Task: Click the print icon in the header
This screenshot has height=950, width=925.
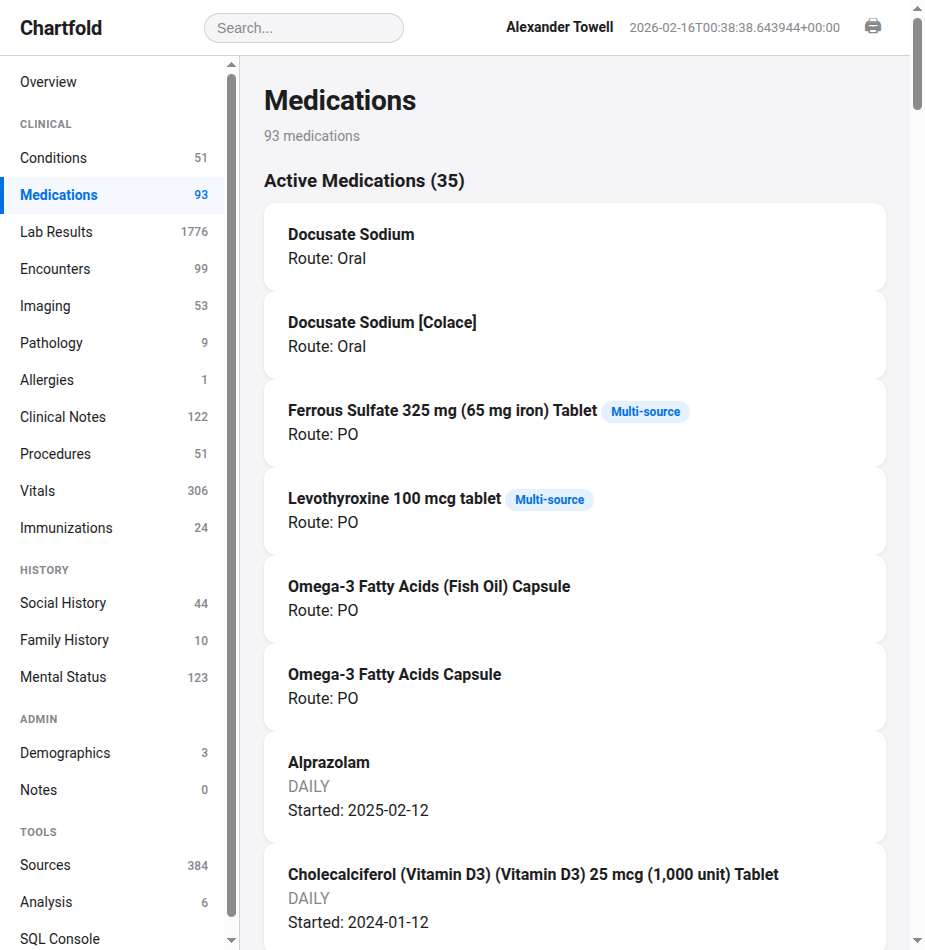Action: [872, 27]
